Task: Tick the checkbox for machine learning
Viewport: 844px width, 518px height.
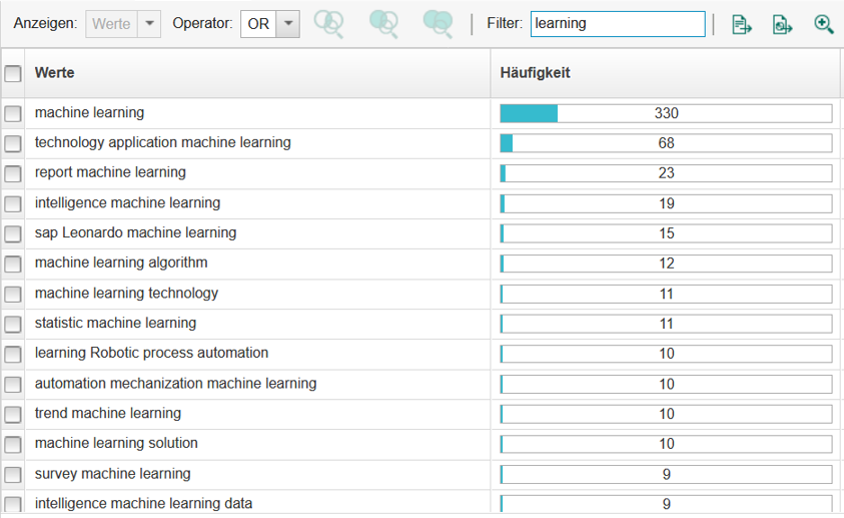Action: [x=13, y=114]
